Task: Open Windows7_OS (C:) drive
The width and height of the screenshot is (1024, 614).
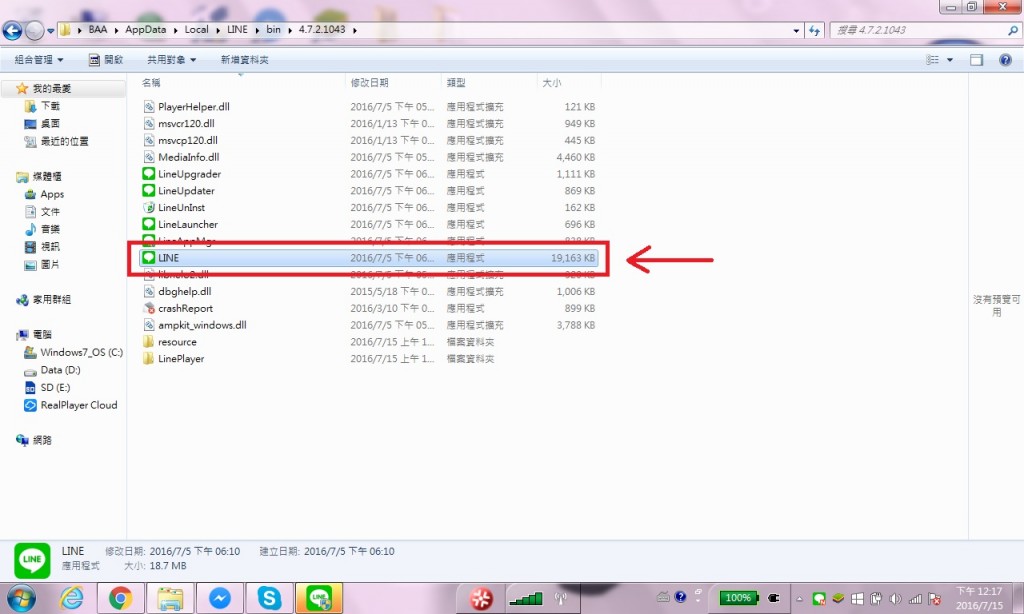Action: coord(81,352)
